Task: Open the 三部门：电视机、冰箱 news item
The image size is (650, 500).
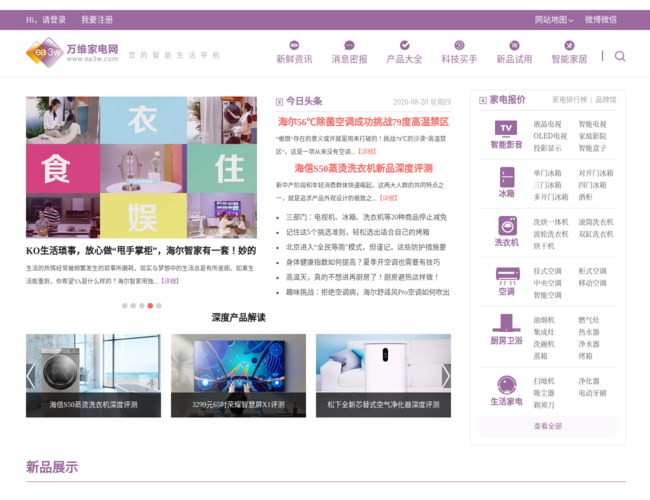Action: 366,217
